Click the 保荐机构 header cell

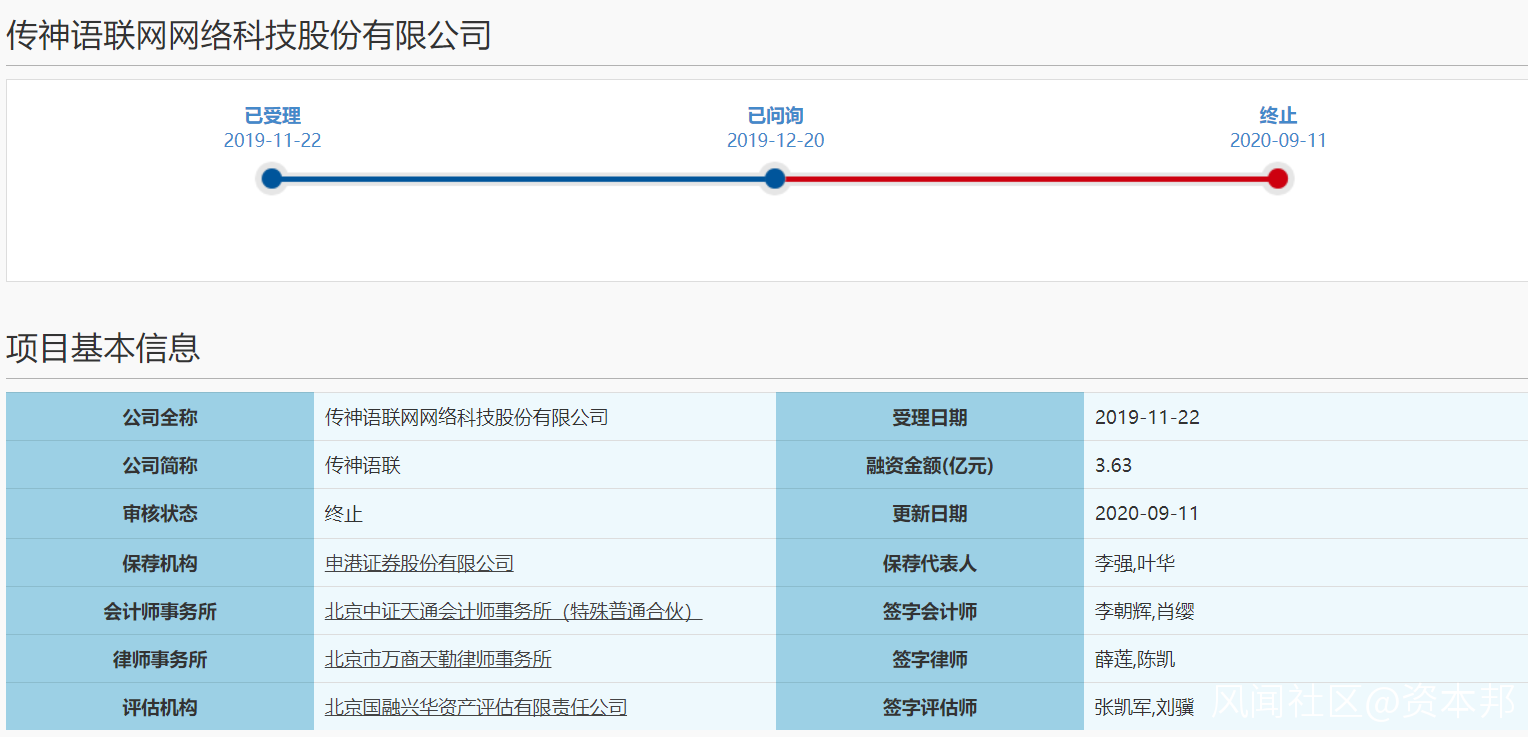pos(160,563)
